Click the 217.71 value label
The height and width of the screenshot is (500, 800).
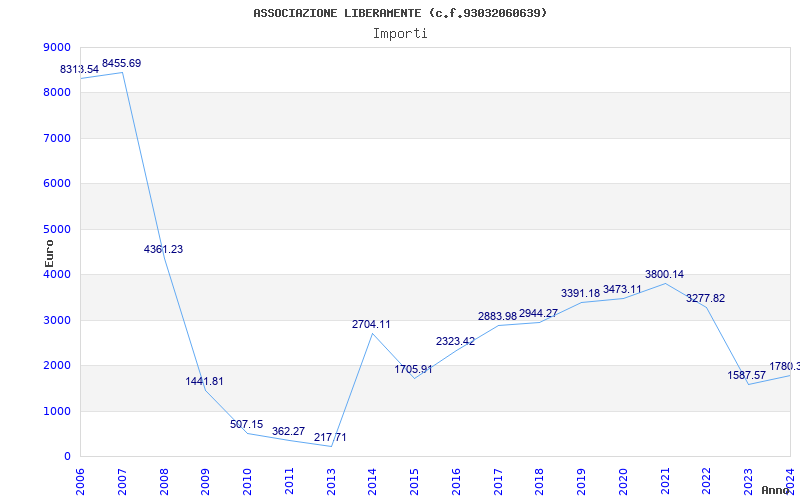pyautogui.click(x=330, y=437)
